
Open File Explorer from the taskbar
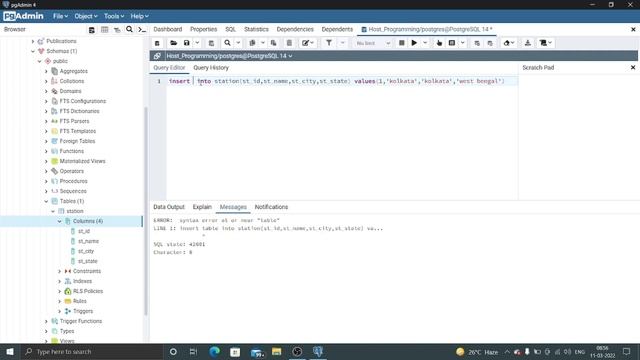pos(277,352)
